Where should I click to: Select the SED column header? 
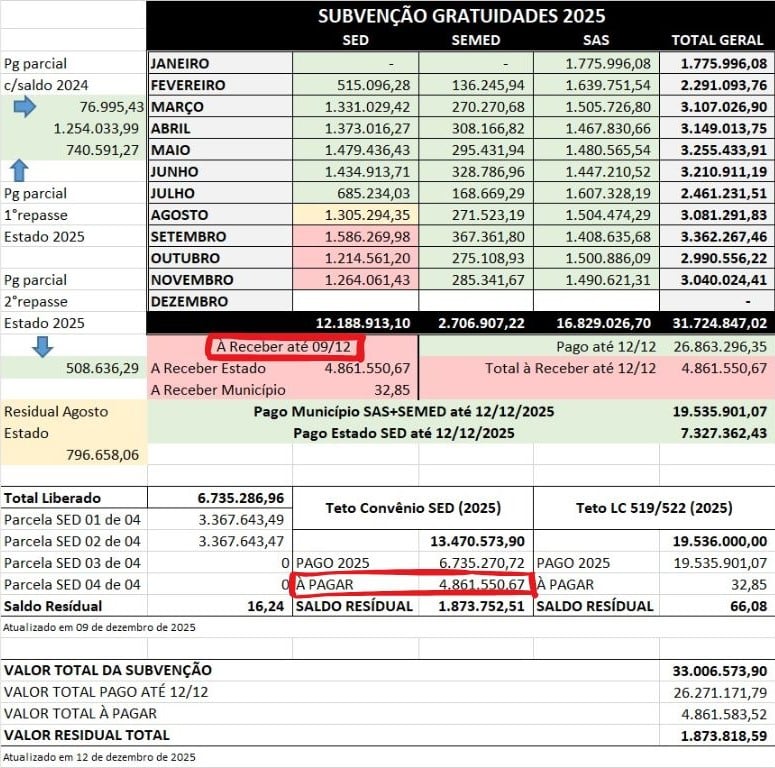click(x=355, y=40)
